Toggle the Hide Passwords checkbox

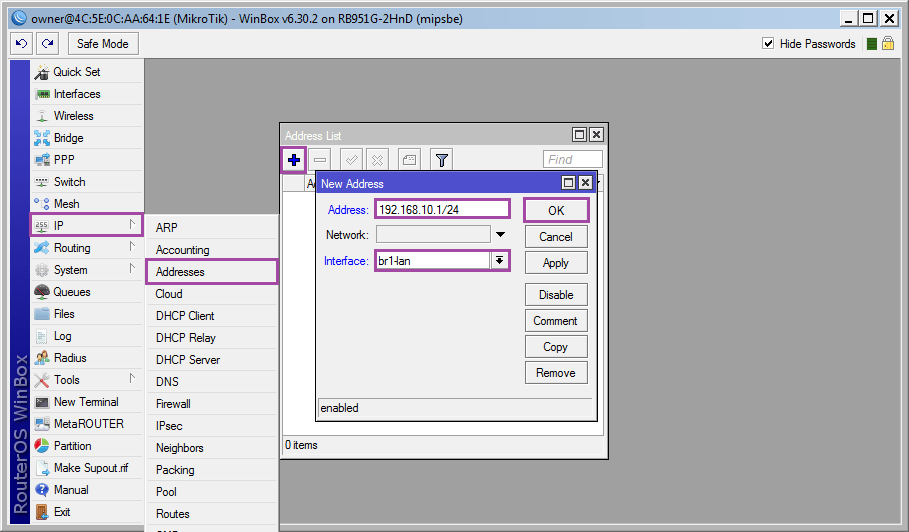(768, 43)
